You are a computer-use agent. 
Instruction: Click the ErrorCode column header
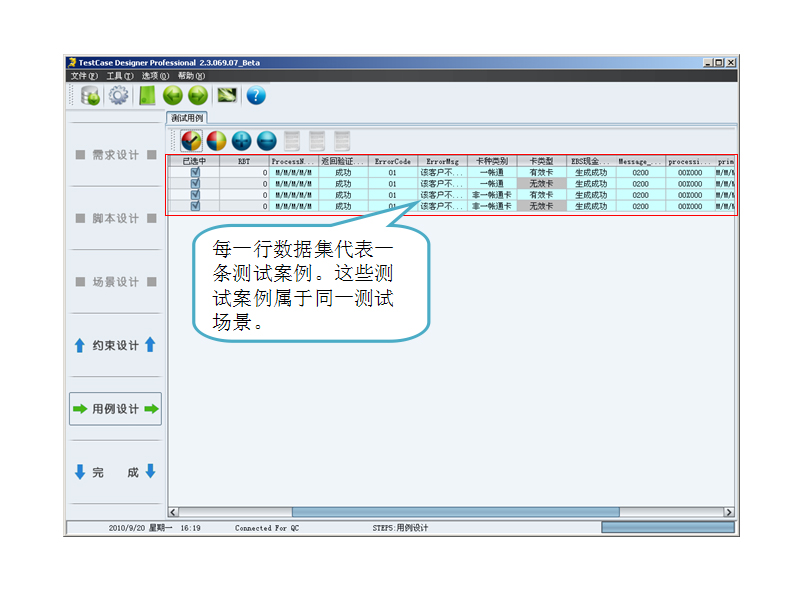tap(393, 161)
